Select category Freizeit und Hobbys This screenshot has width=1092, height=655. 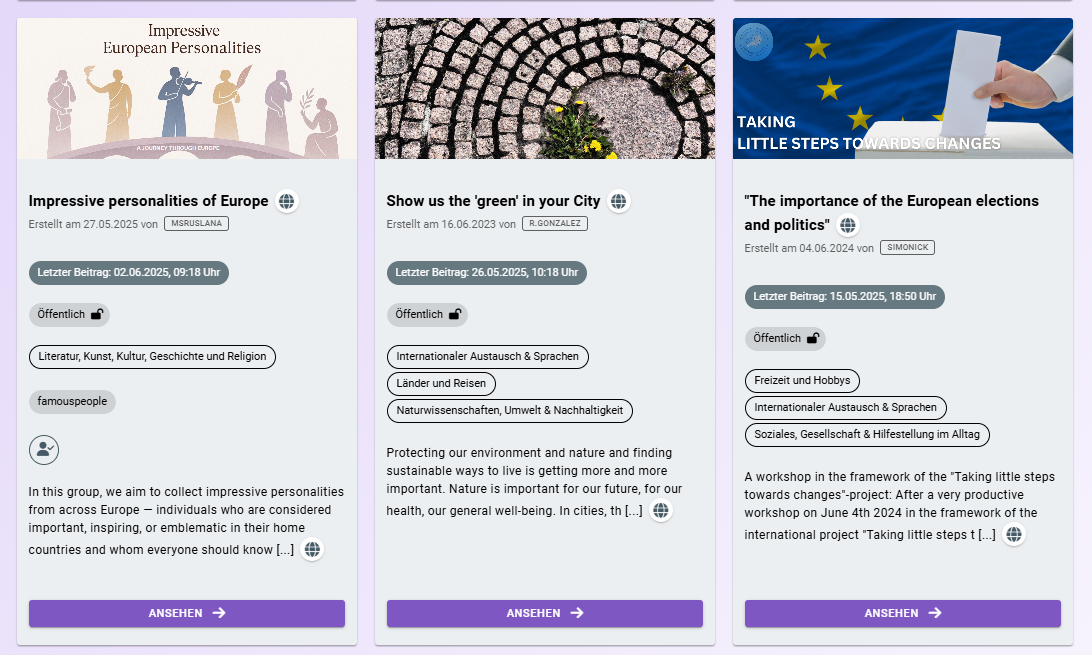pos(802,380)
